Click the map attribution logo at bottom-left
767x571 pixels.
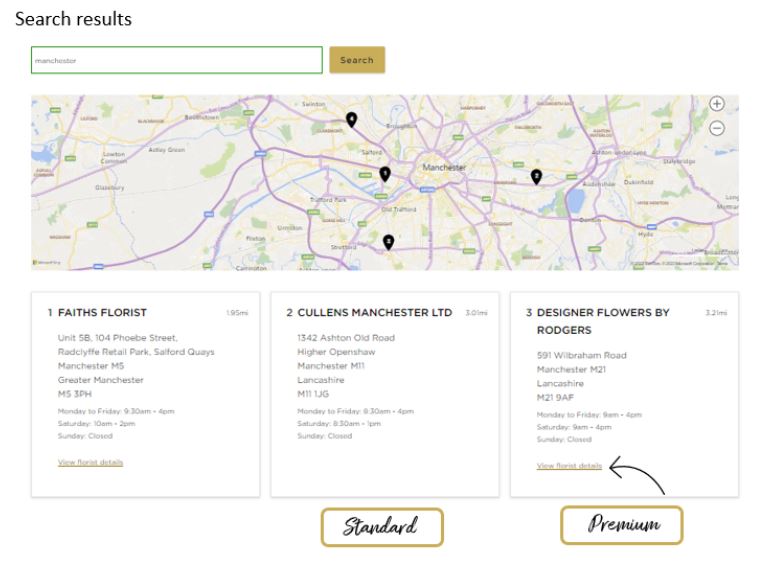[x=46, y=263]
